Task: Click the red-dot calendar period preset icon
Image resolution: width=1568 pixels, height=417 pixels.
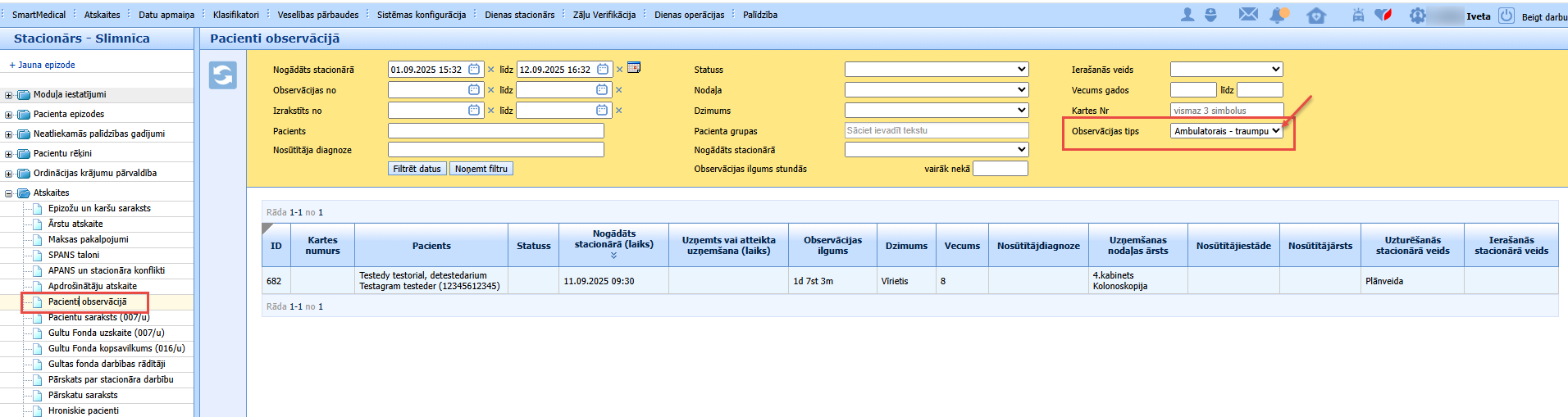Action: click(x=634, y=68)
